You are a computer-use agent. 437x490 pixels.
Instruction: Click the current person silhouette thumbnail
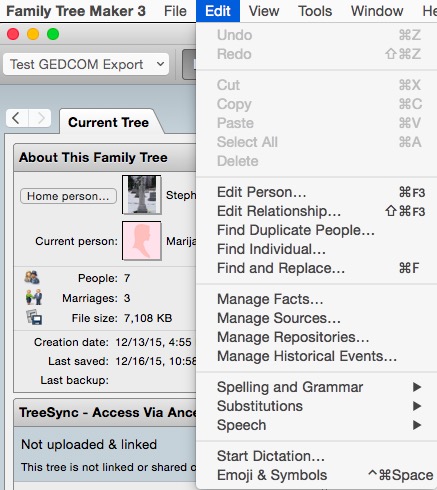pyautogui.click(x=142, y=241)
